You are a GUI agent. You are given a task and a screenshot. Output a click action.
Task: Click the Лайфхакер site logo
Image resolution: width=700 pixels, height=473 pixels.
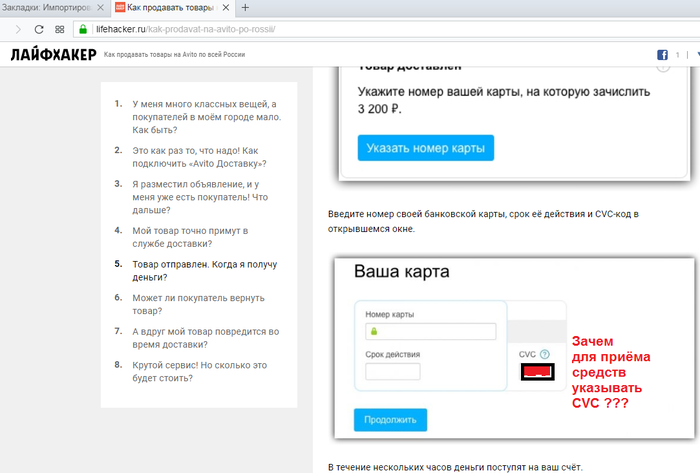point(53,55)
